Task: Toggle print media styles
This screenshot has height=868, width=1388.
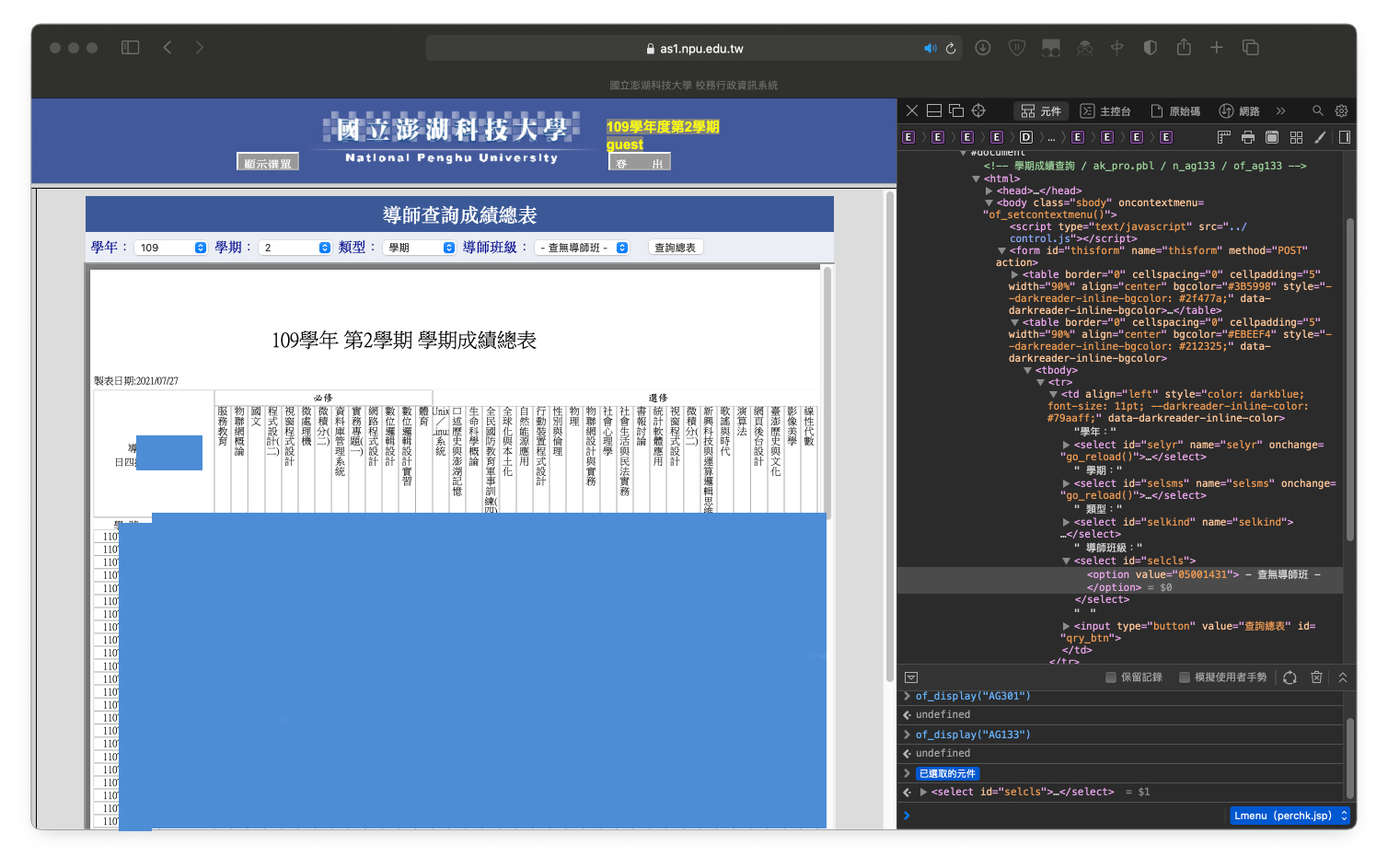Action: click(x=1248, y=137)
